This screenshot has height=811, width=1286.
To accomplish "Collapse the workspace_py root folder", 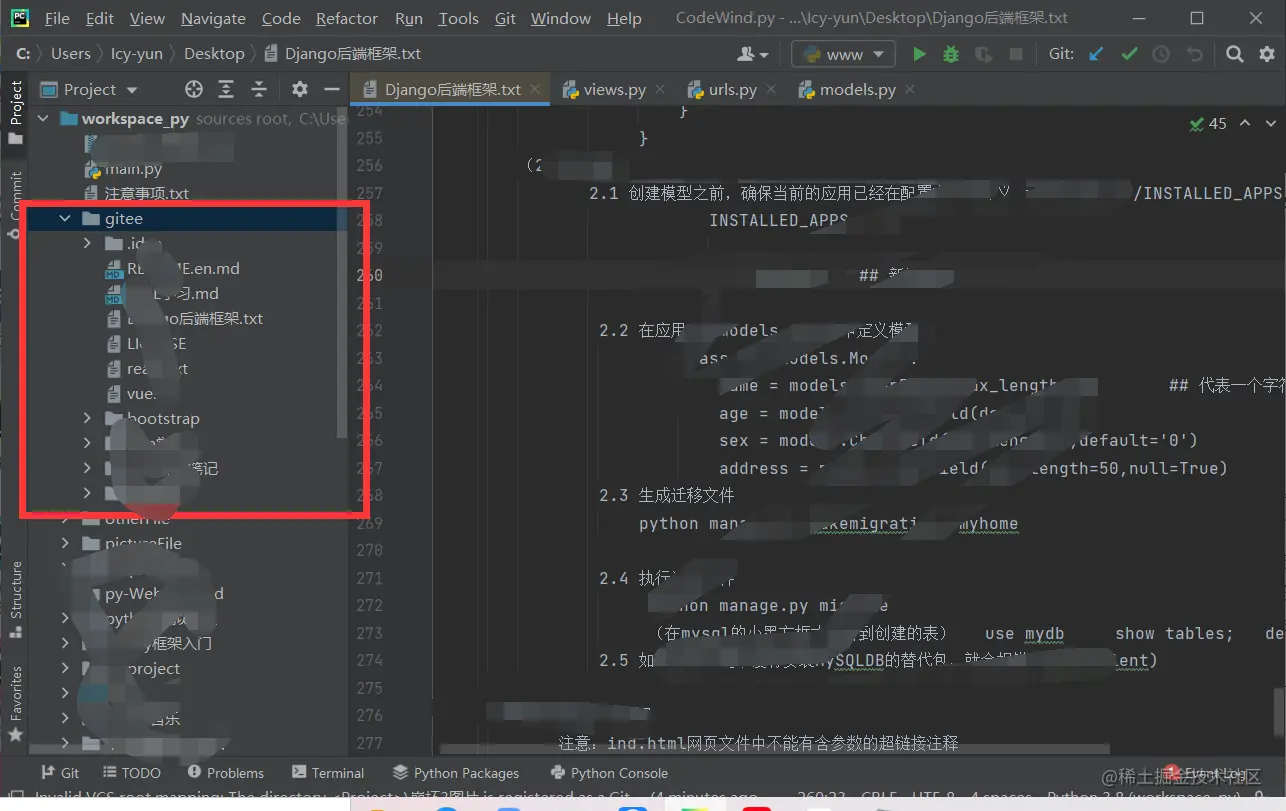I will click(43, 118).
